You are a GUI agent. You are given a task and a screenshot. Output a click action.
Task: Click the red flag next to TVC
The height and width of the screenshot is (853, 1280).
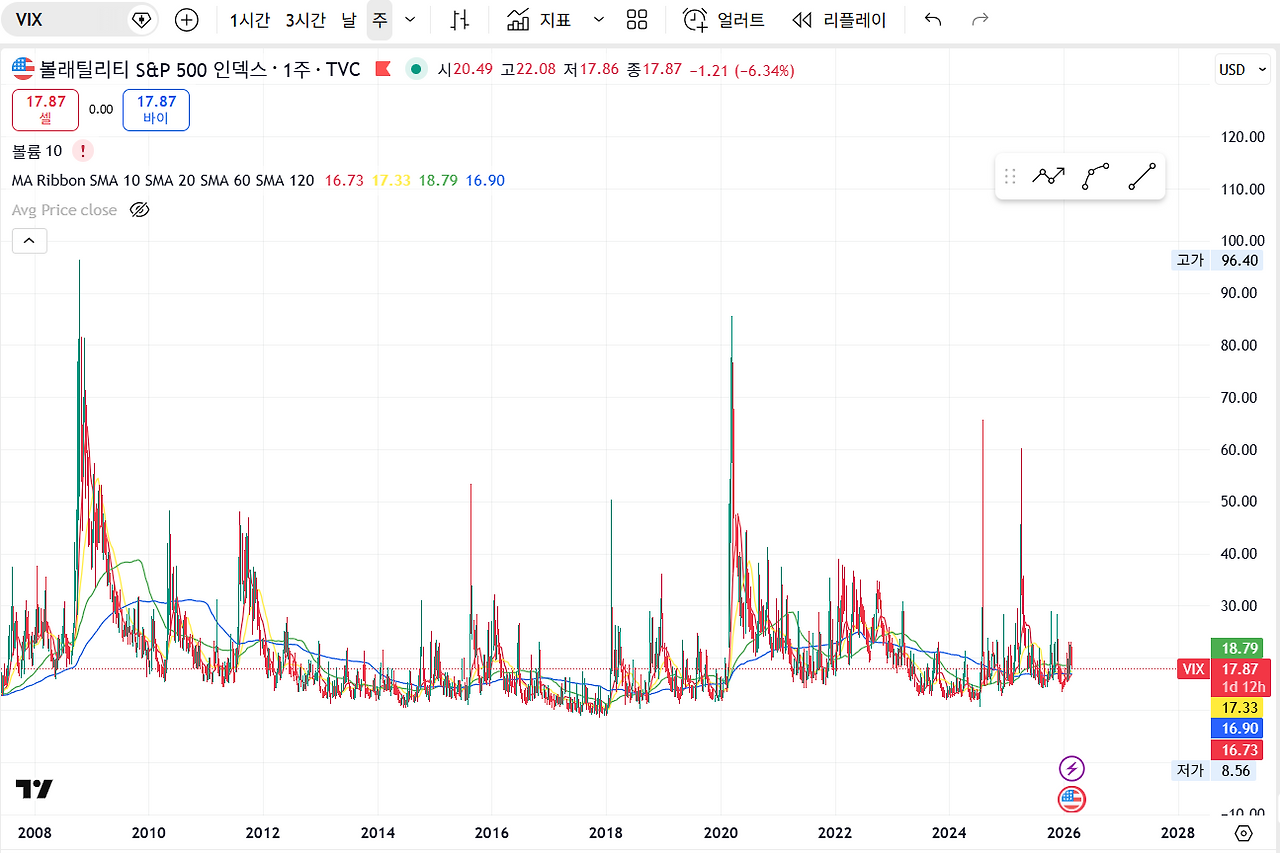382,70
